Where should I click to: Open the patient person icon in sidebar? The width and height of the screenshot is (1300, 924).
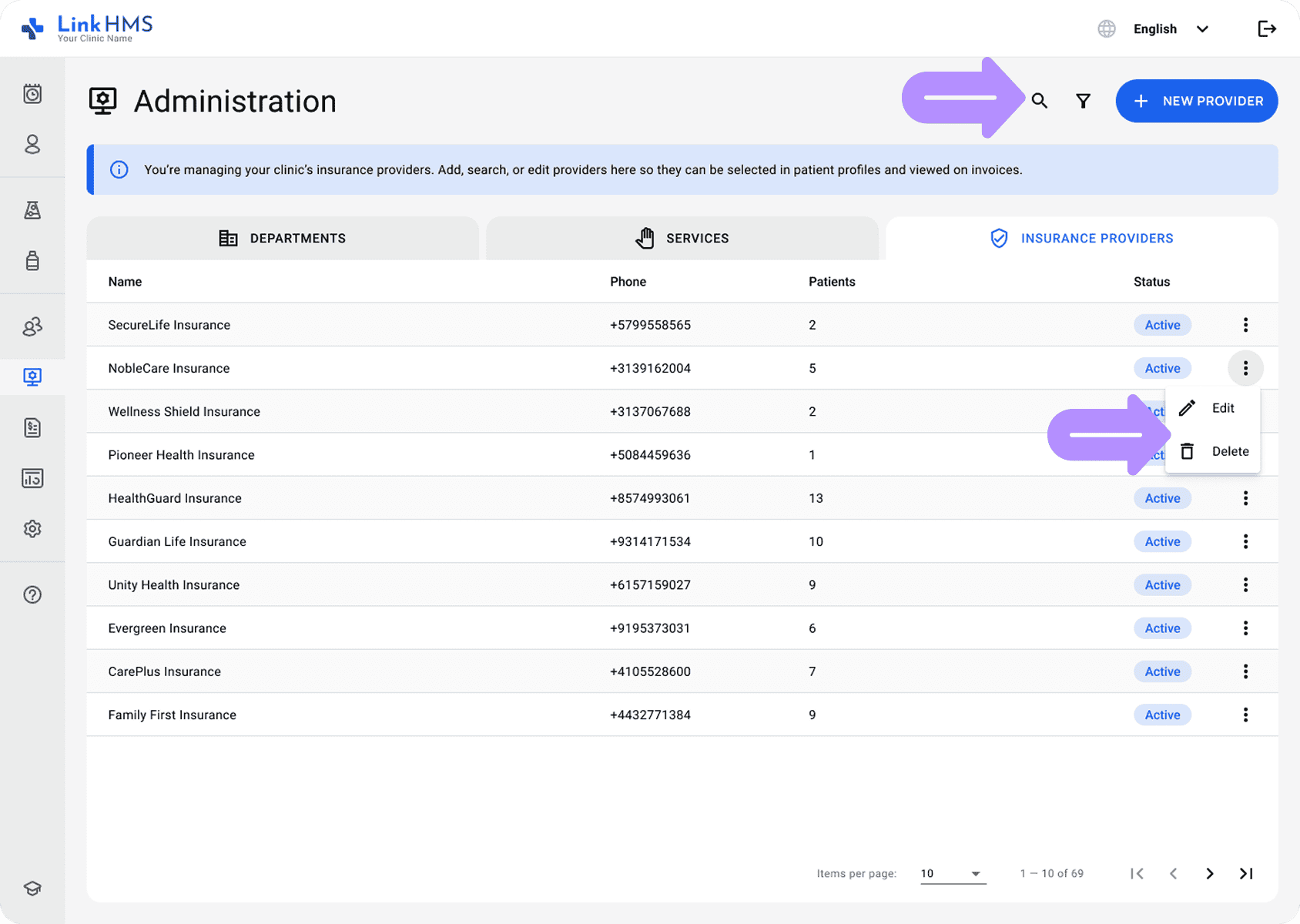click(32, 145)
